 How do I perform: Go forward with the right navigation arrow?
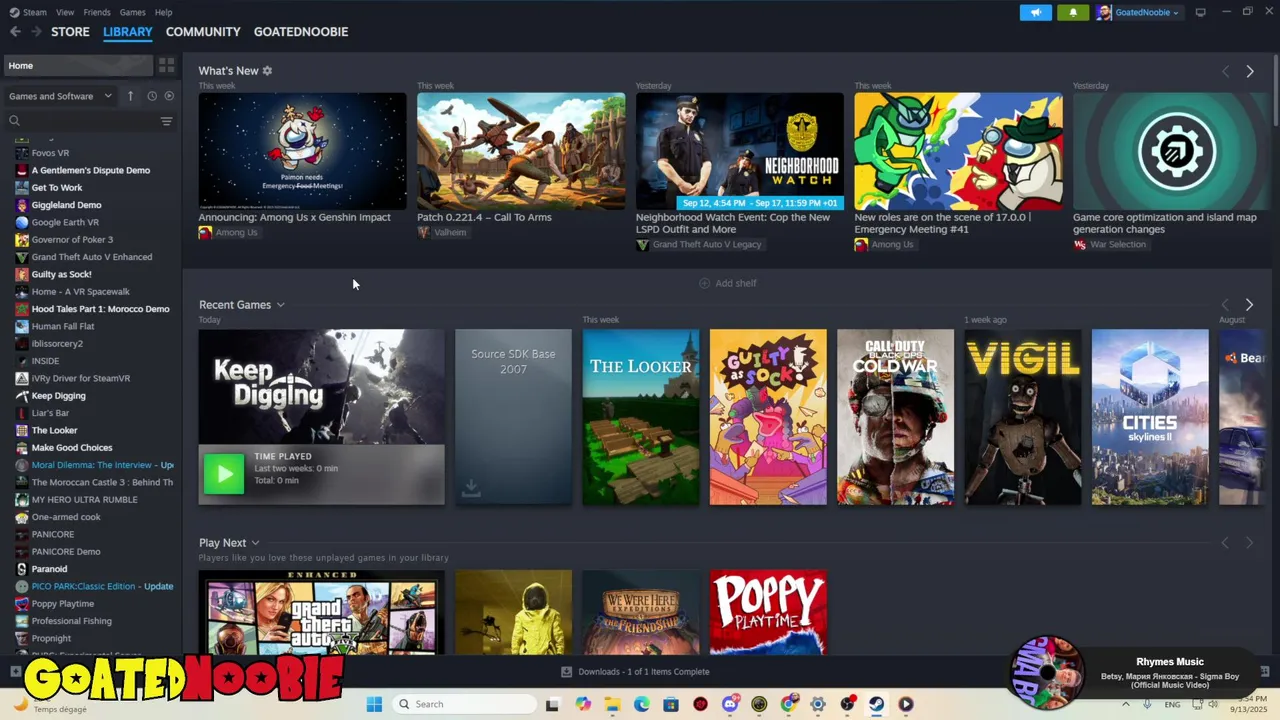tap(36, 32)
